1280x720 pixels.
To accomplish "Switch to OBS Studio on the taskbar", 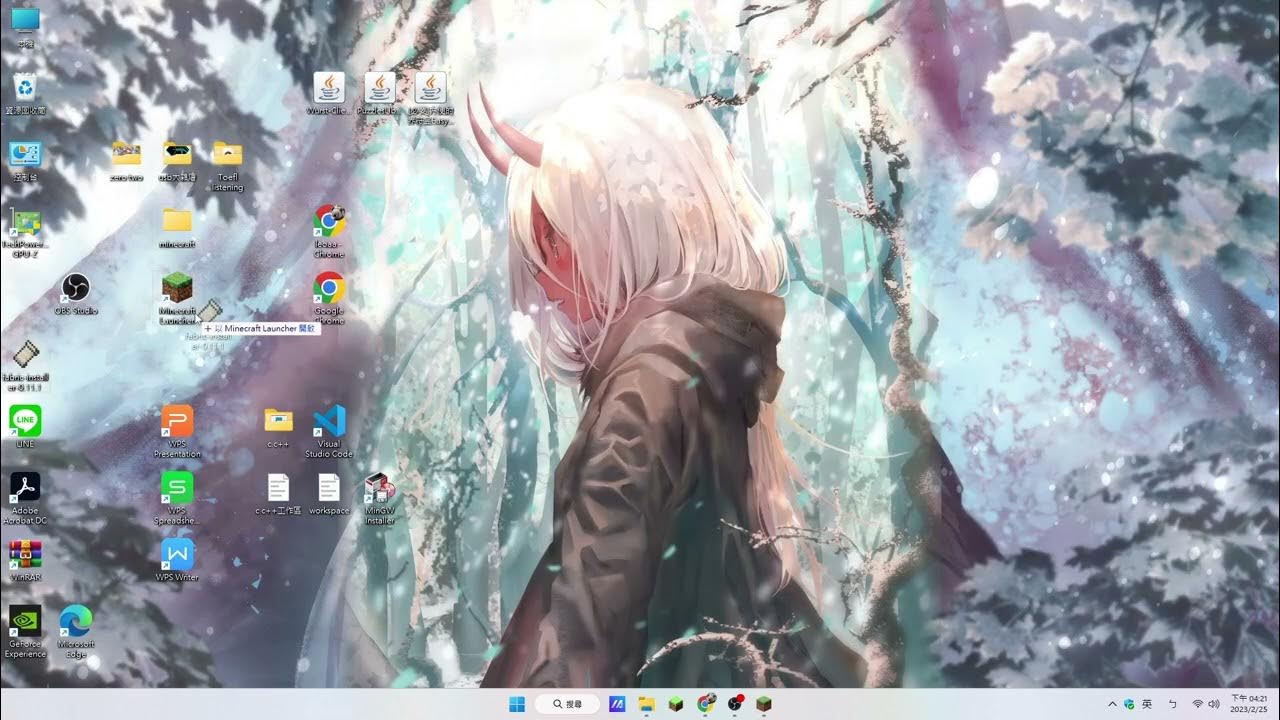I will (735, 704).
